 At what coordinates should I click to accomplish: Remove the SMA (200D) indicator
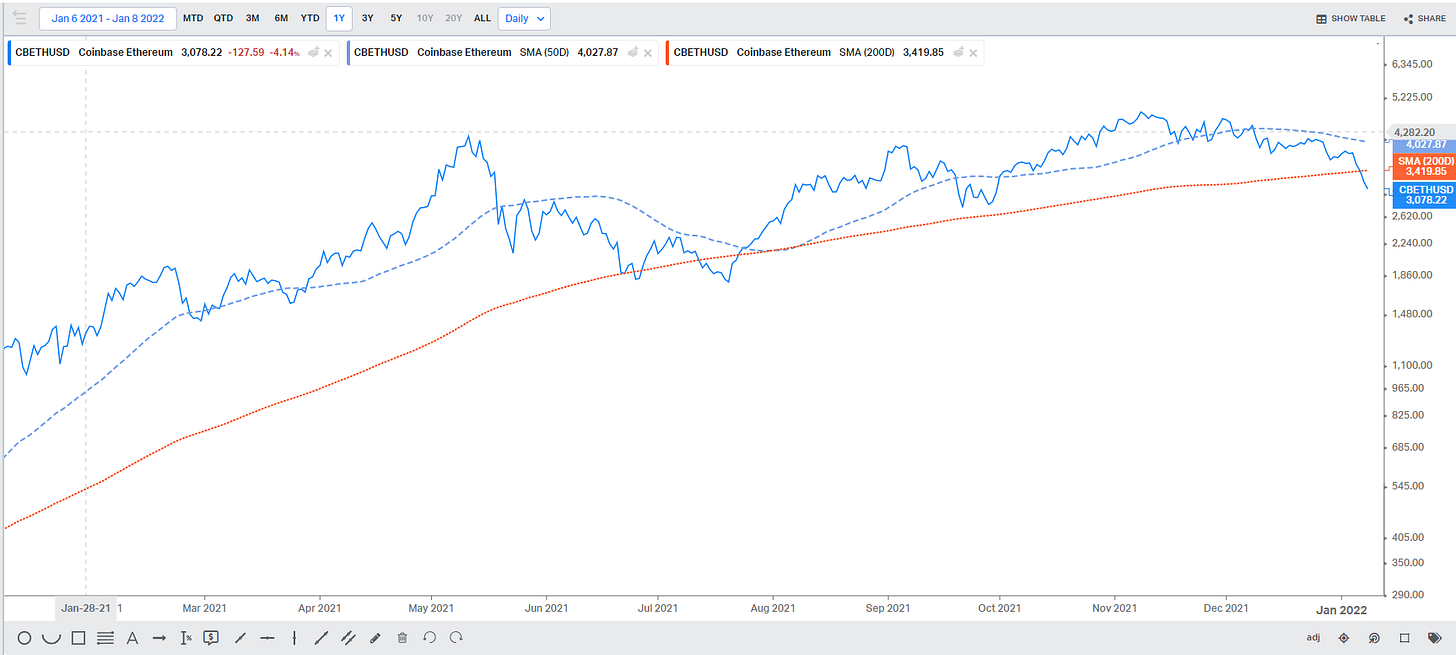[973, 52]
